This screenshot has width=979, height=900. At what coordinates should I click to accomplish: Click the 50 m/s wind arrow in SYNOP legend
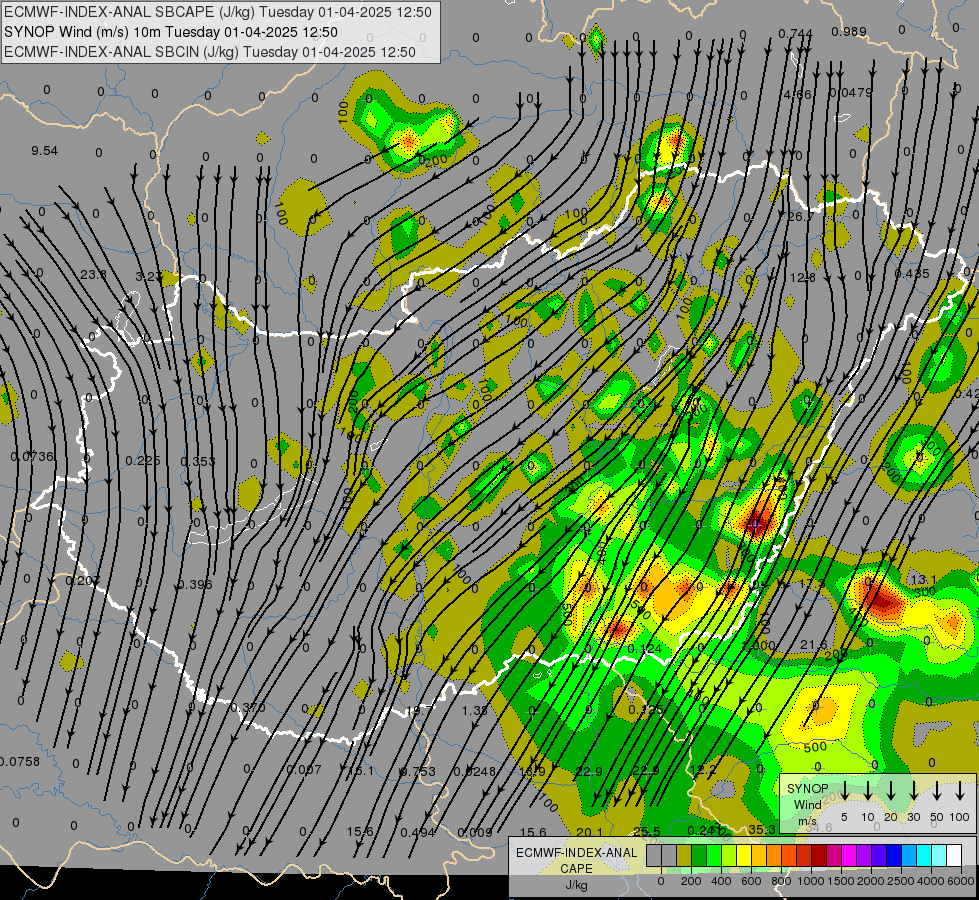(x=937, y=791)
